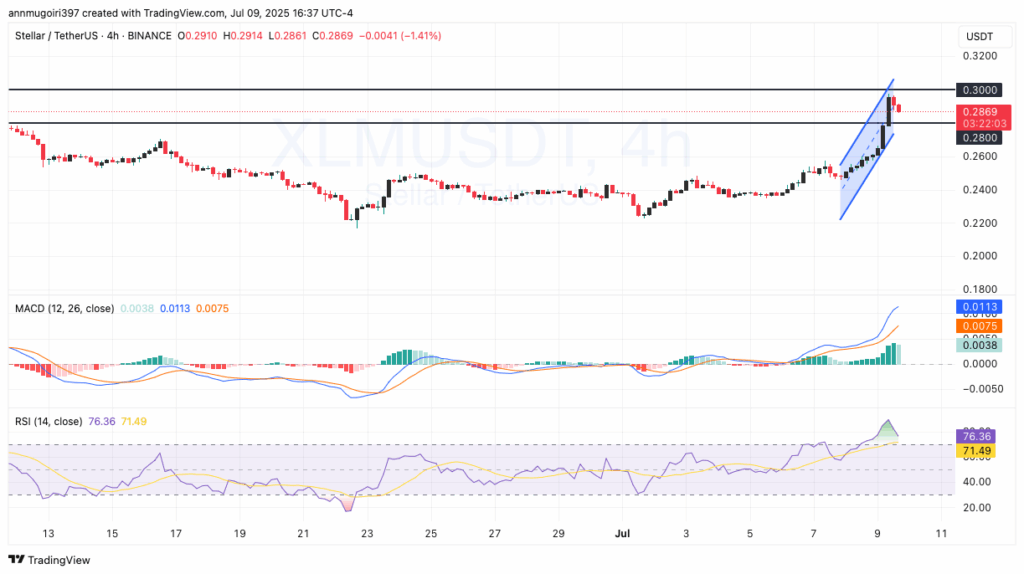Click the orange 0.0075 value in MACD legend

pyautogui.click(x=212, y=308)
